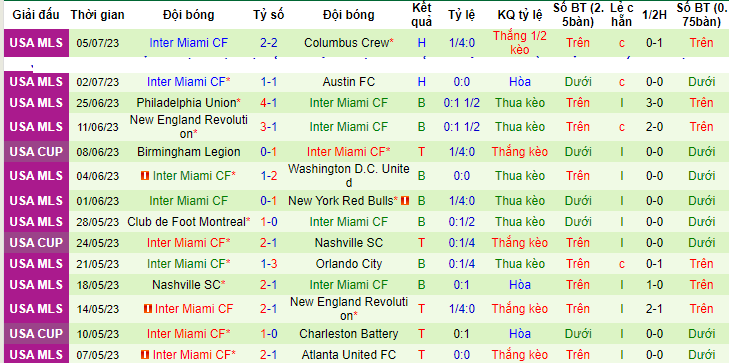729x363 pixels.
Task: Select Club de Foot Montreal team name
Action: point(186,222)
